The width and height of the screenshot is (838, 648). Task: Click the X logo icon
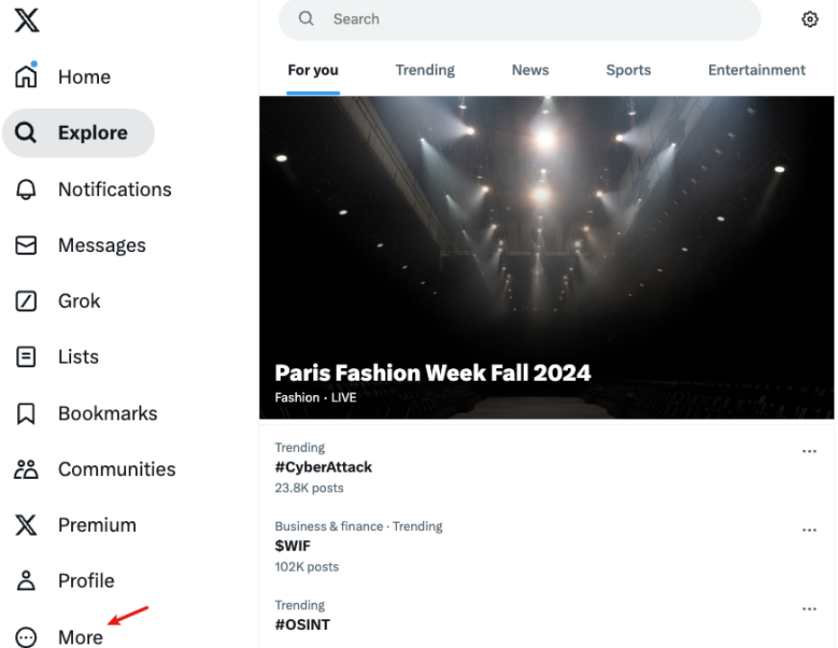point(27,19)
